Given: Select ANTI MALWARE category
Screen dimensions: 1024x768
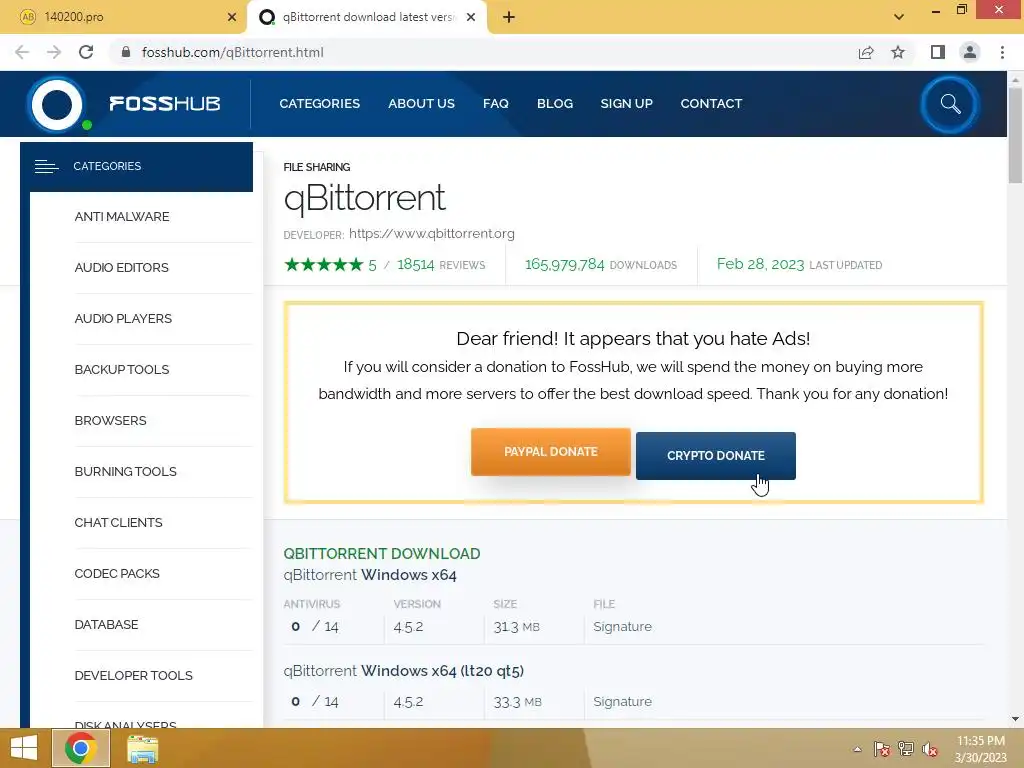Looking at the screenshot, I should [122, 216].
